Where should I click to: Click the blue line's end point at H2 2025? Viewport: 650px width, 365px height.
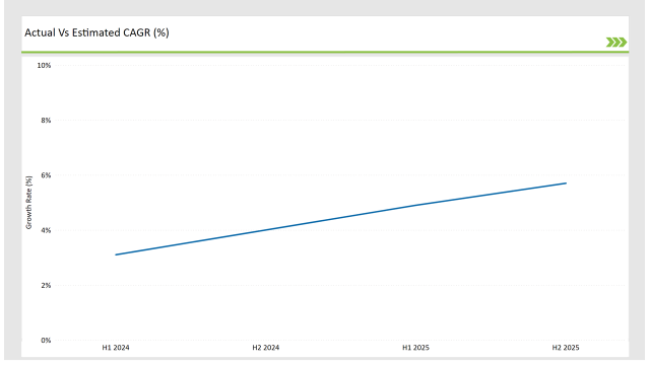coord(565,183)
